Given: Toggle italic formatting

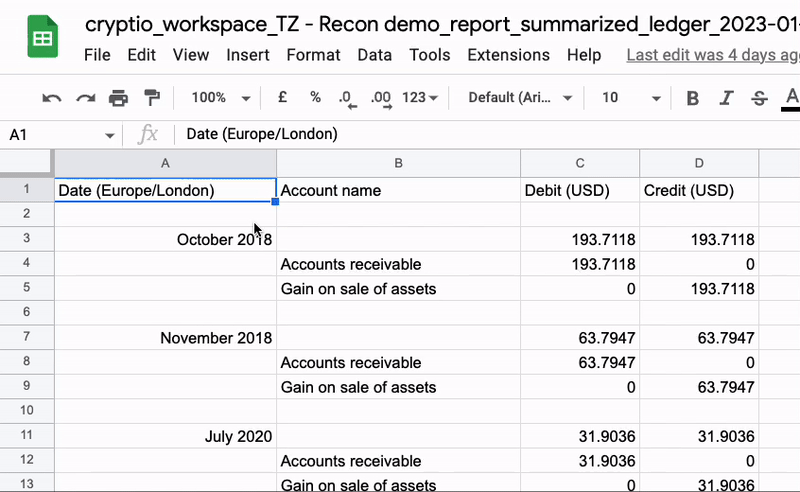Looking at the screenshot, I should pos(726,98).
